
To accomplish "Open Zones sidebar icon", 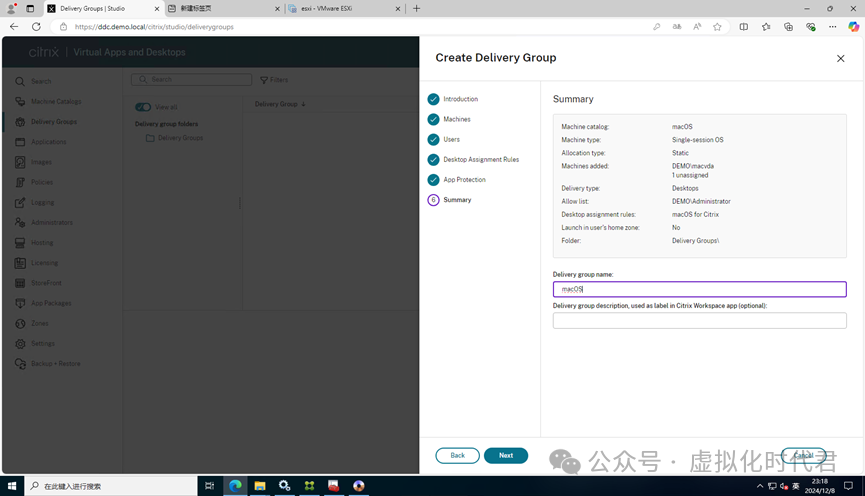I will (x=20, y=323).
